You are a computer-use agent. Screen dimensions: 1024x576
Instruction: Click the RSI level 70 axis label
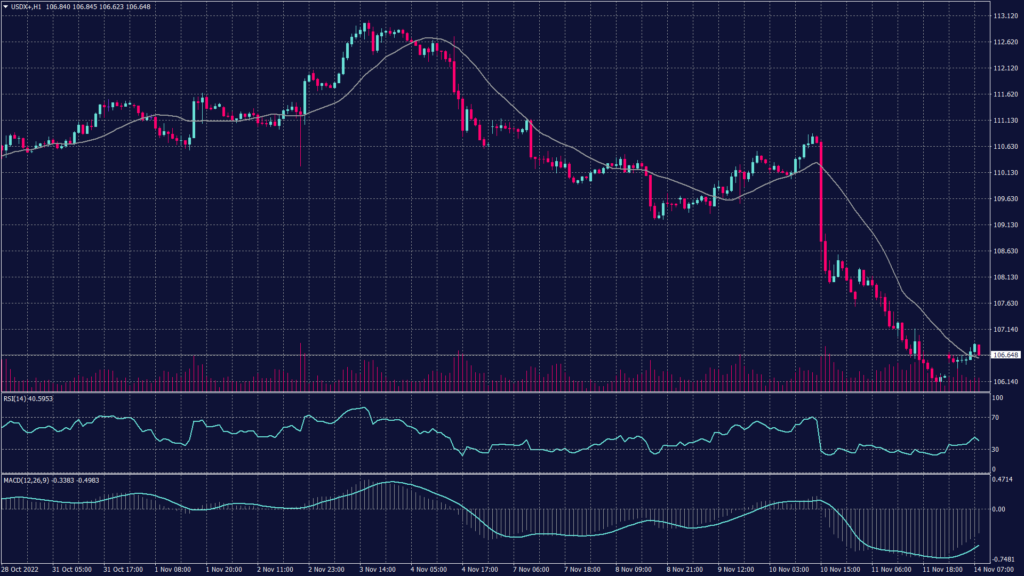996,416
